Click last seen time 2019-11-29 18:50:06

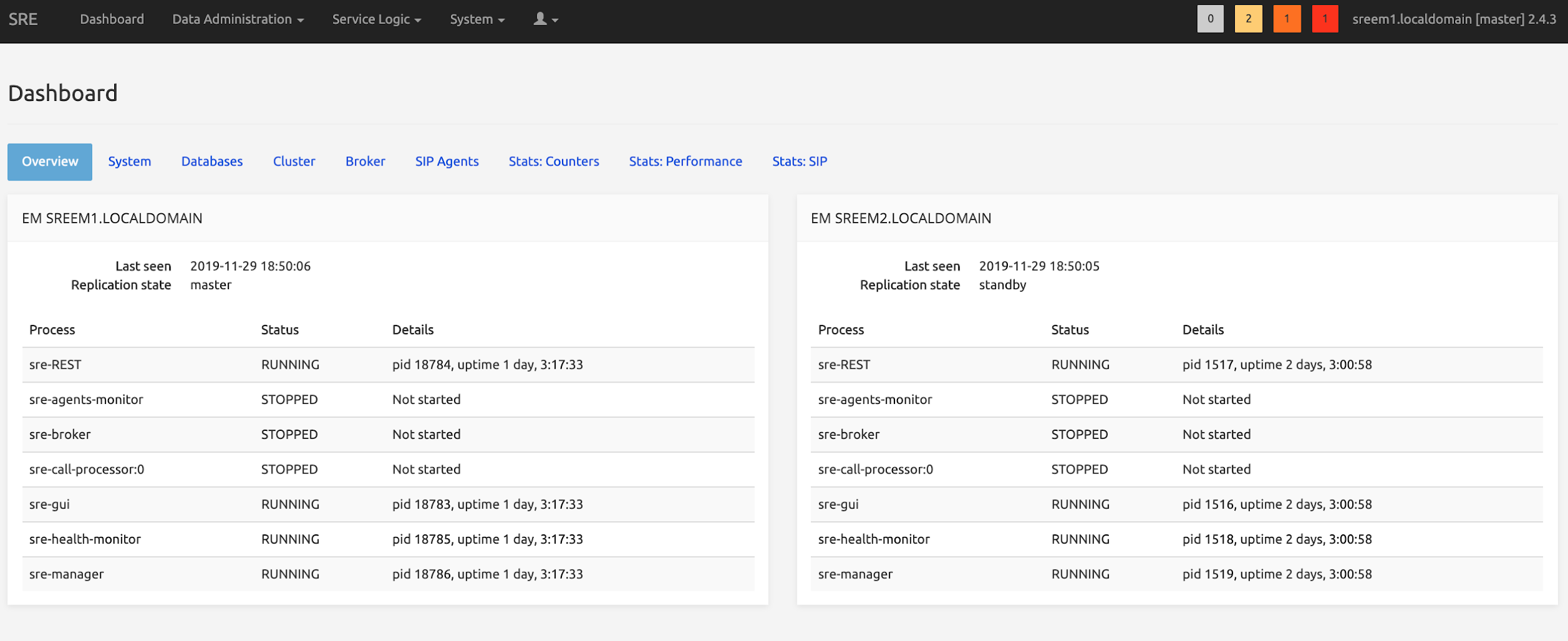(x=250, y=266)
